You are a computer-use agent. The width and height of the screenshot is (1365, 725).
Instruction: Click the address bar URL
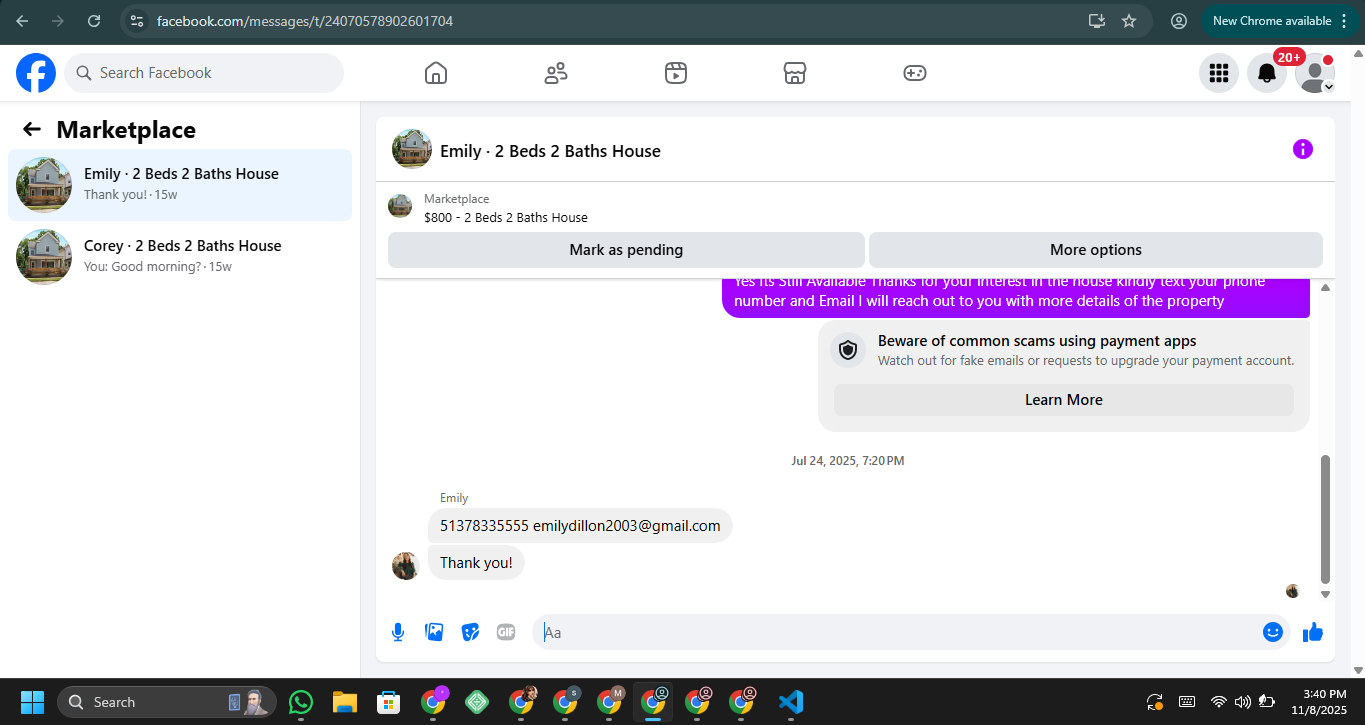click(x=305, y=21)
